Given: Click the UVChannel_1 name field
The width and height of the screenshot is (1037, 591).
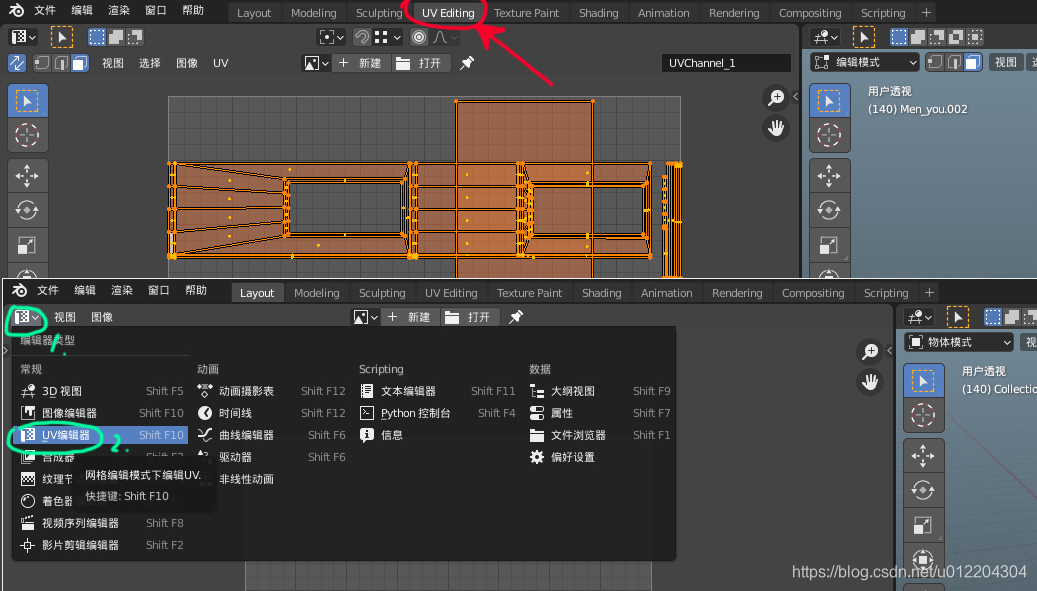Looking at the screenshot, I should [x=726, y=62].
